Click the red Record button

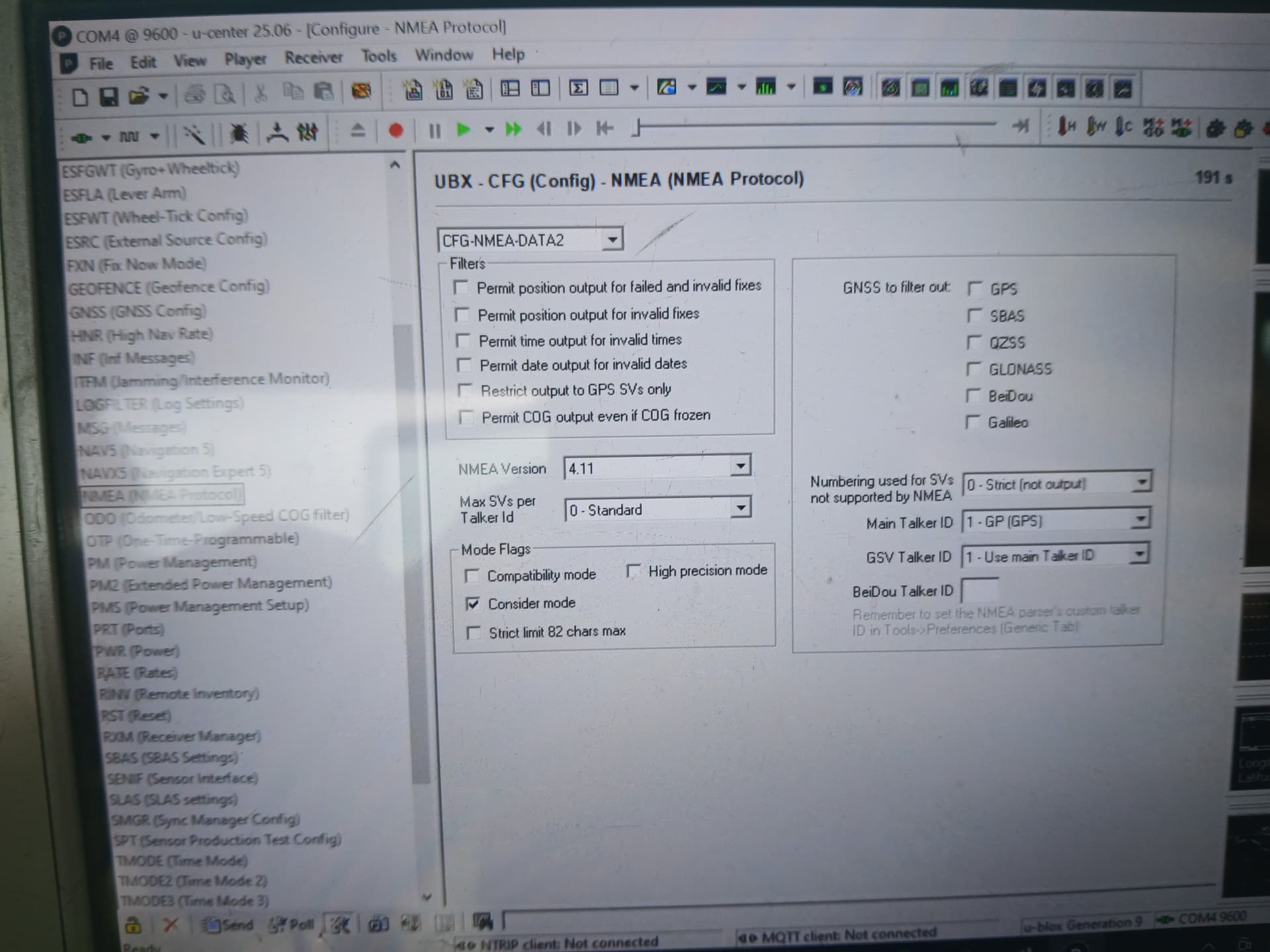pyautogui.click(x=396, y=130)
